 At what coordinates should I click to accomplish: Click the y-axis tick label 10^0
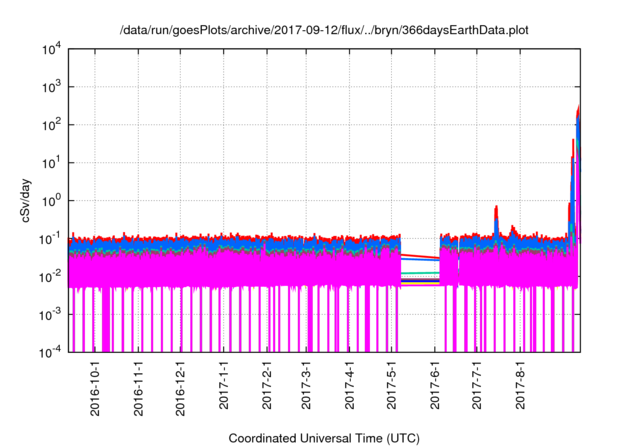pos(50,200)
